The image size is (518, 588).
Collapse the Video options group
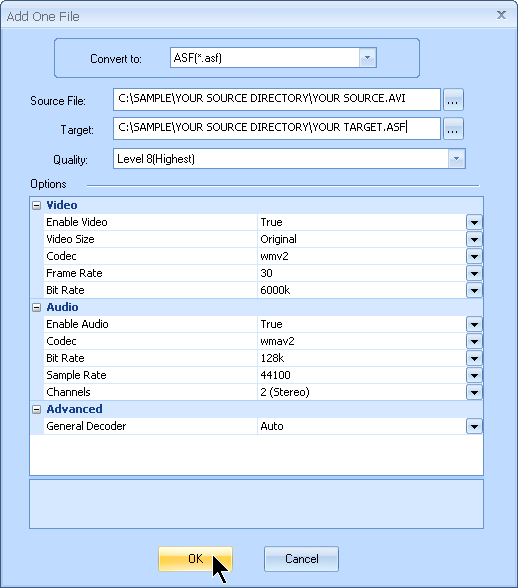pos(36,205)
